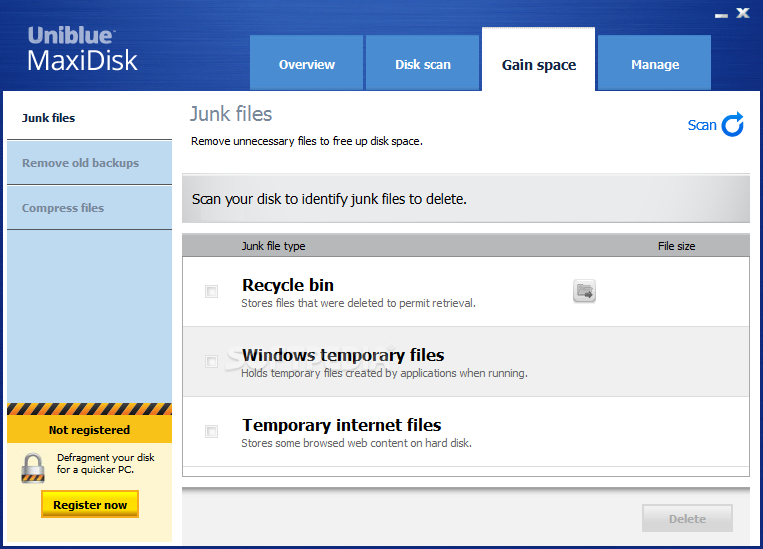Click the Scan link text
Screen dimensions: 763x549
[x=702, y=126]
